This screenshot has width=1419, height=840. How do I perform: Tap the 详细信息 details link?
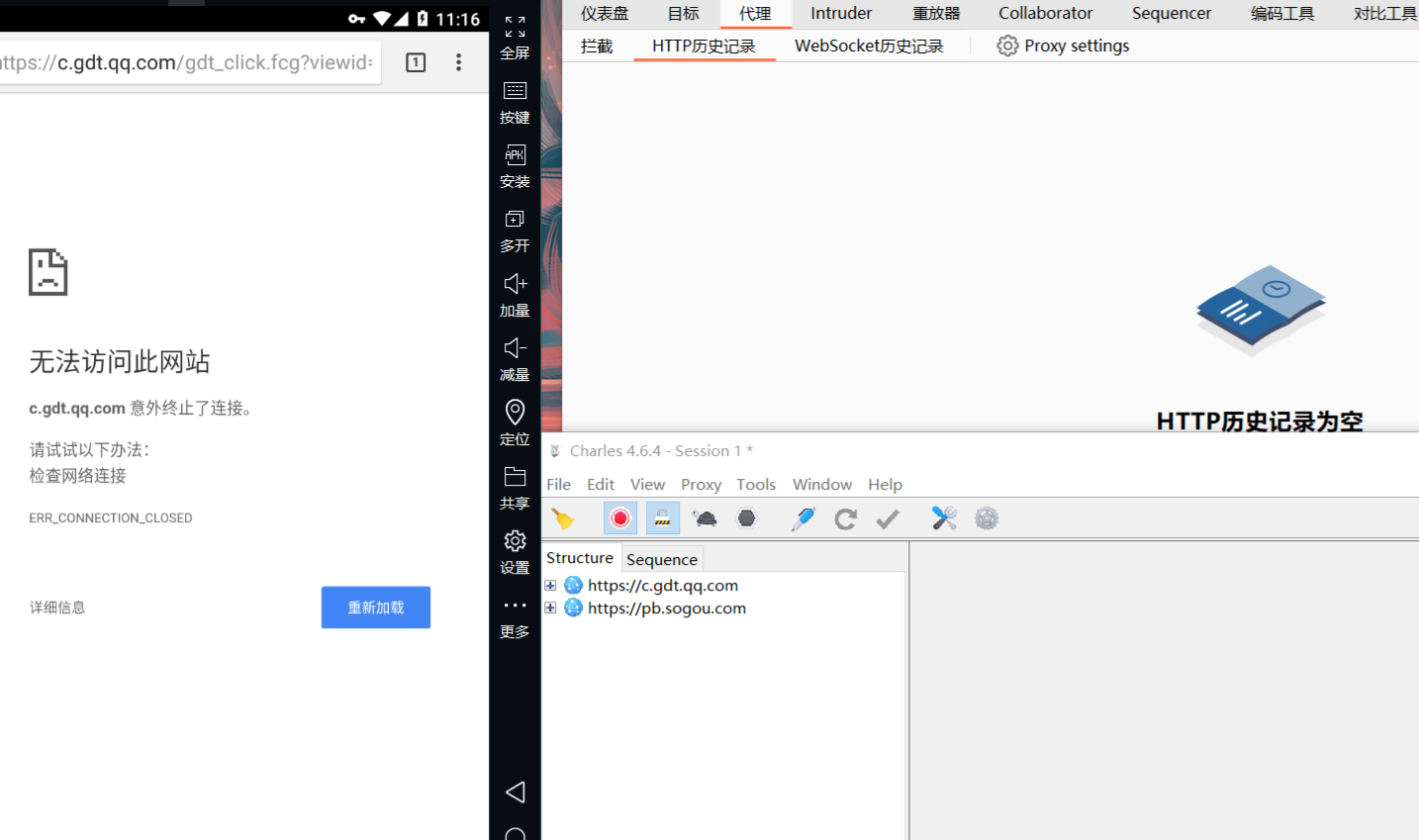click(57, 607)
